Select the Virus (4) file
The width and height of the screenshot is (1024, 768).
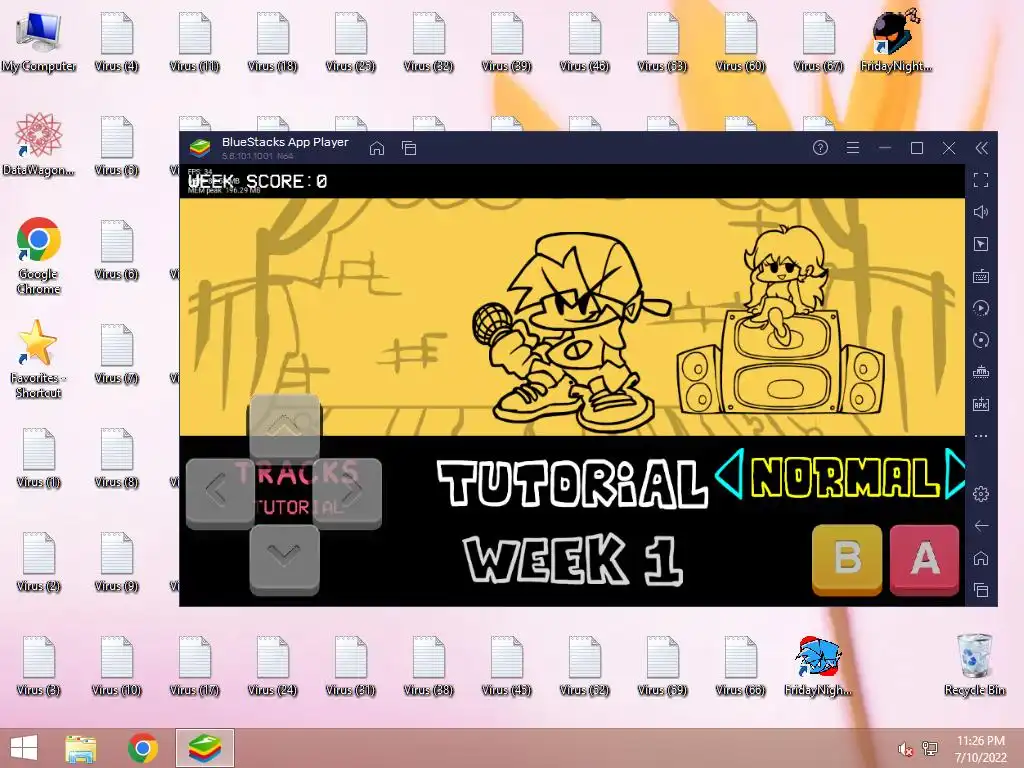point(116,43)
